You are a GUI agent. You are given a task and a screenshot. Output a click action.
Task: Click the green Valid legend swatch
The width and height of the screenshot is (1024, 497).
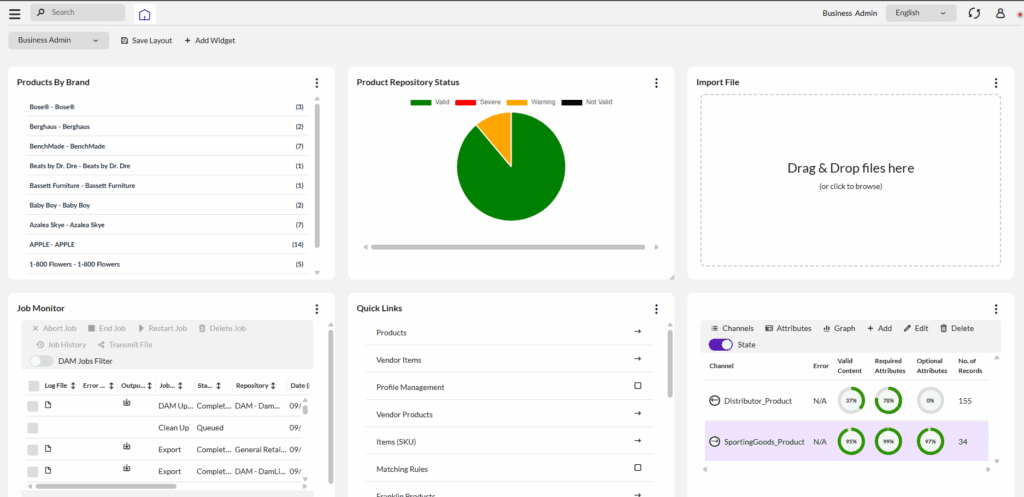coord(420,102)
